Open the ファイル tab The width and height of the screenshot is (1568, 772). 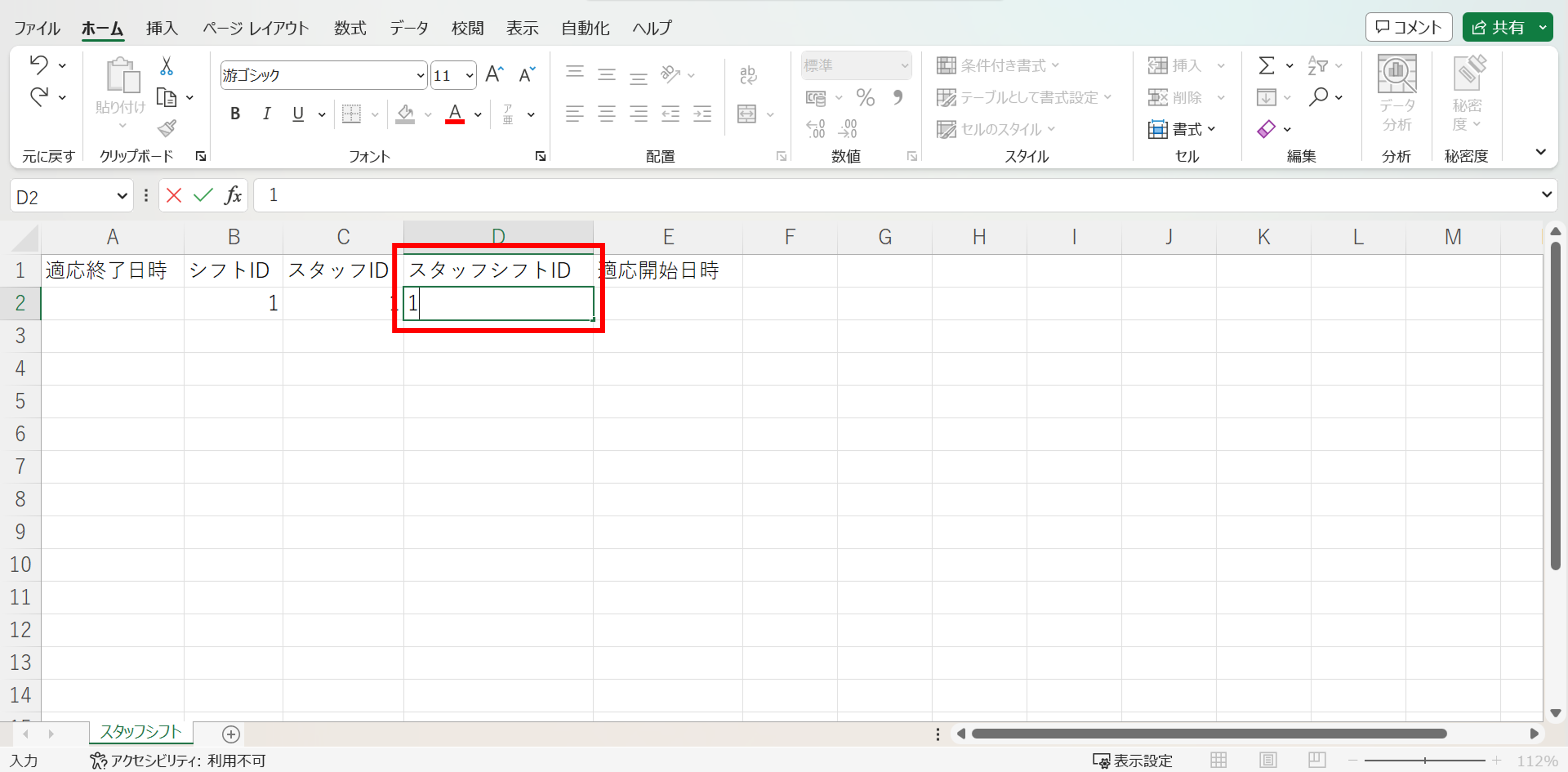click(x=36, y=27)
